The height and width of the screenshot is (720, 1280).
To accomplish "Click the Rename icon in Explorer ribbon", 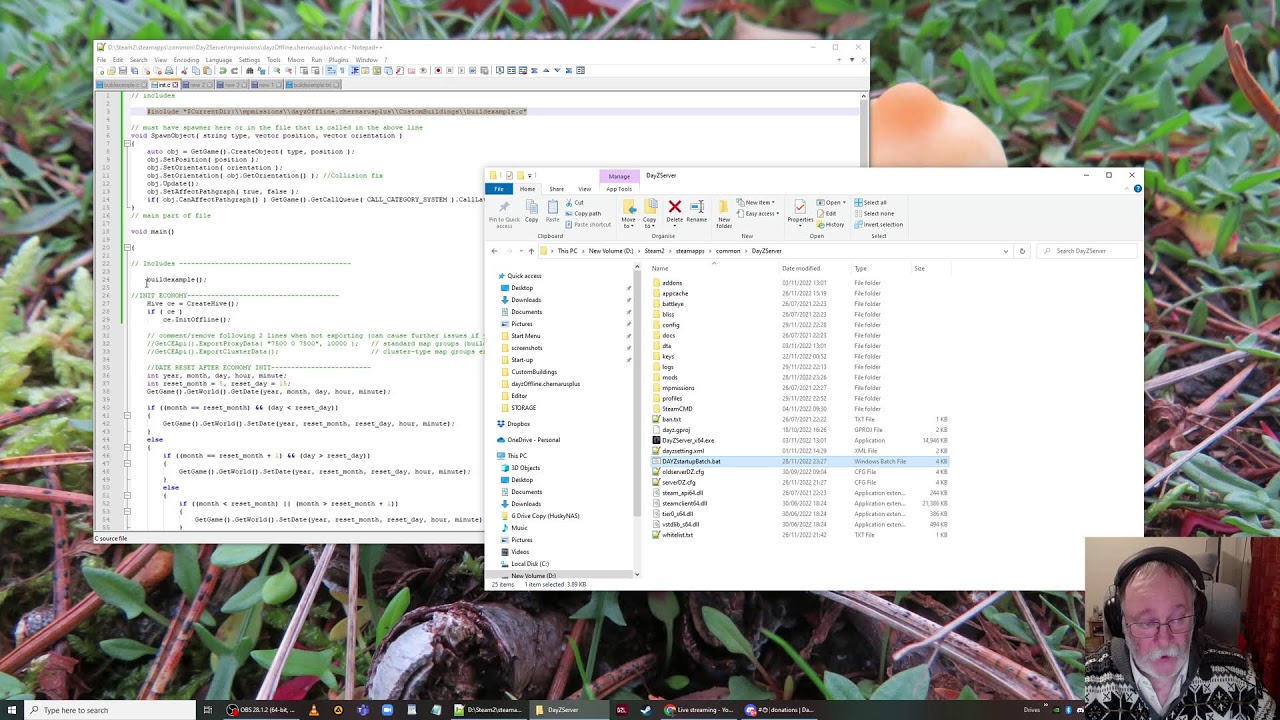I will (697, 207).
